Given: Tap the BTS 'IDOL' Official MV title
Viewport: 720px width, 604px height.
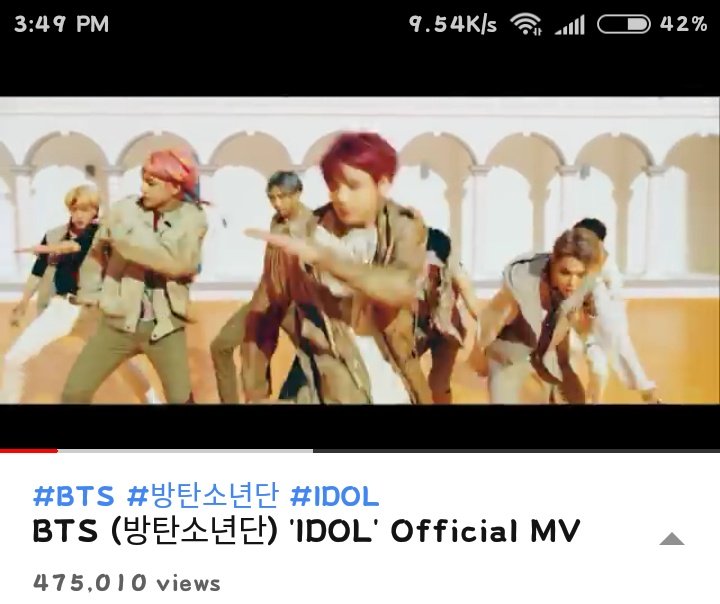Looking at the screenshot, I should pos(307,531).
